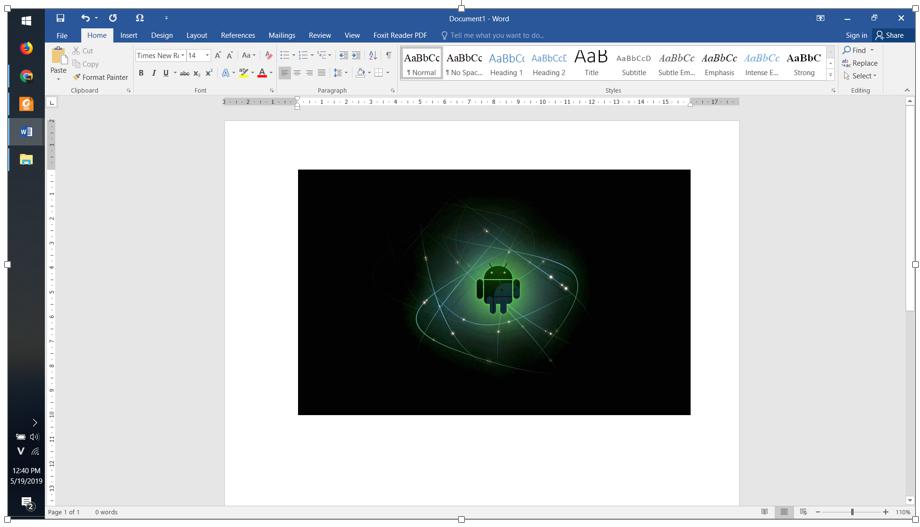Click Sign in
The width and height of the screenshot is (920, 527).
[856, 35]
